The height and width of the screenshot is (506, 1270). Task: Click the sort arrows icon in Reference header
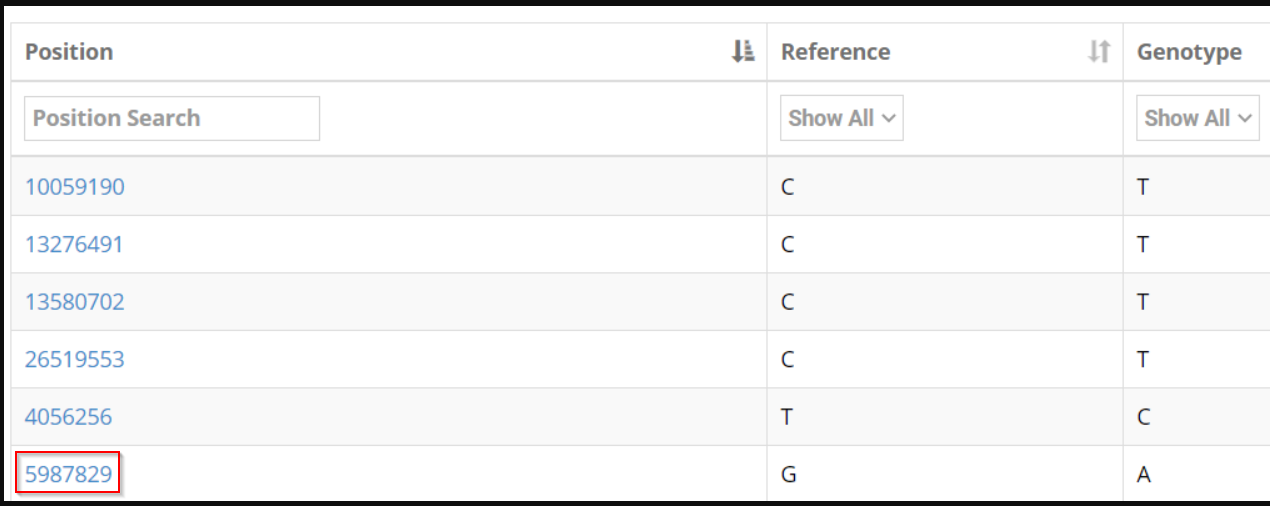pyautogui.click(x=1098, y=52)
